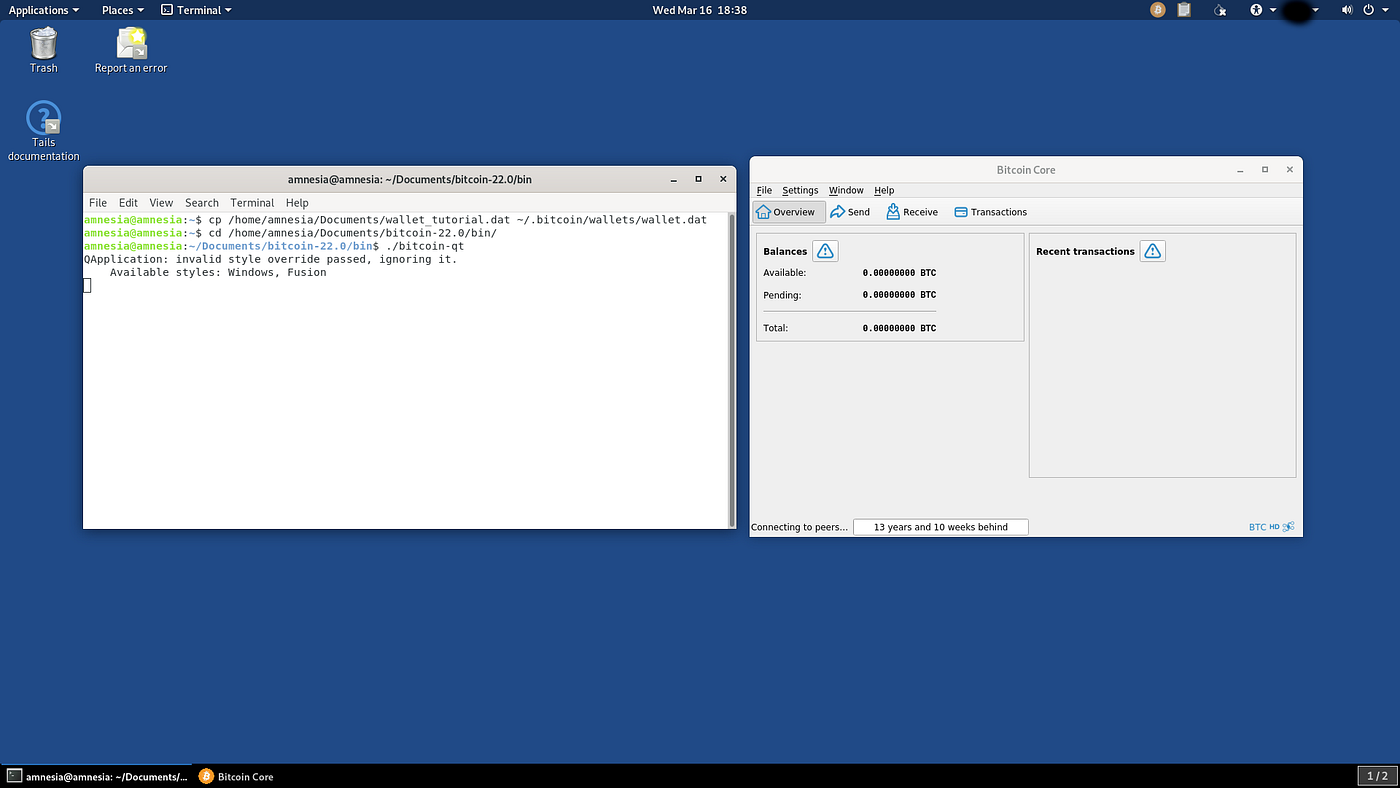
Task: Open the Trash desktop icon
Action: 44,49
